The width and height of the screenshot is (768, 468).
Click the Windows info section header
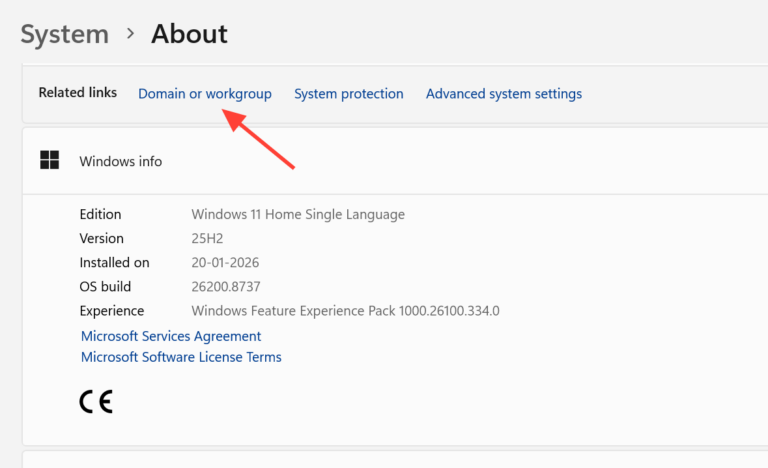[x=395, y=161]
